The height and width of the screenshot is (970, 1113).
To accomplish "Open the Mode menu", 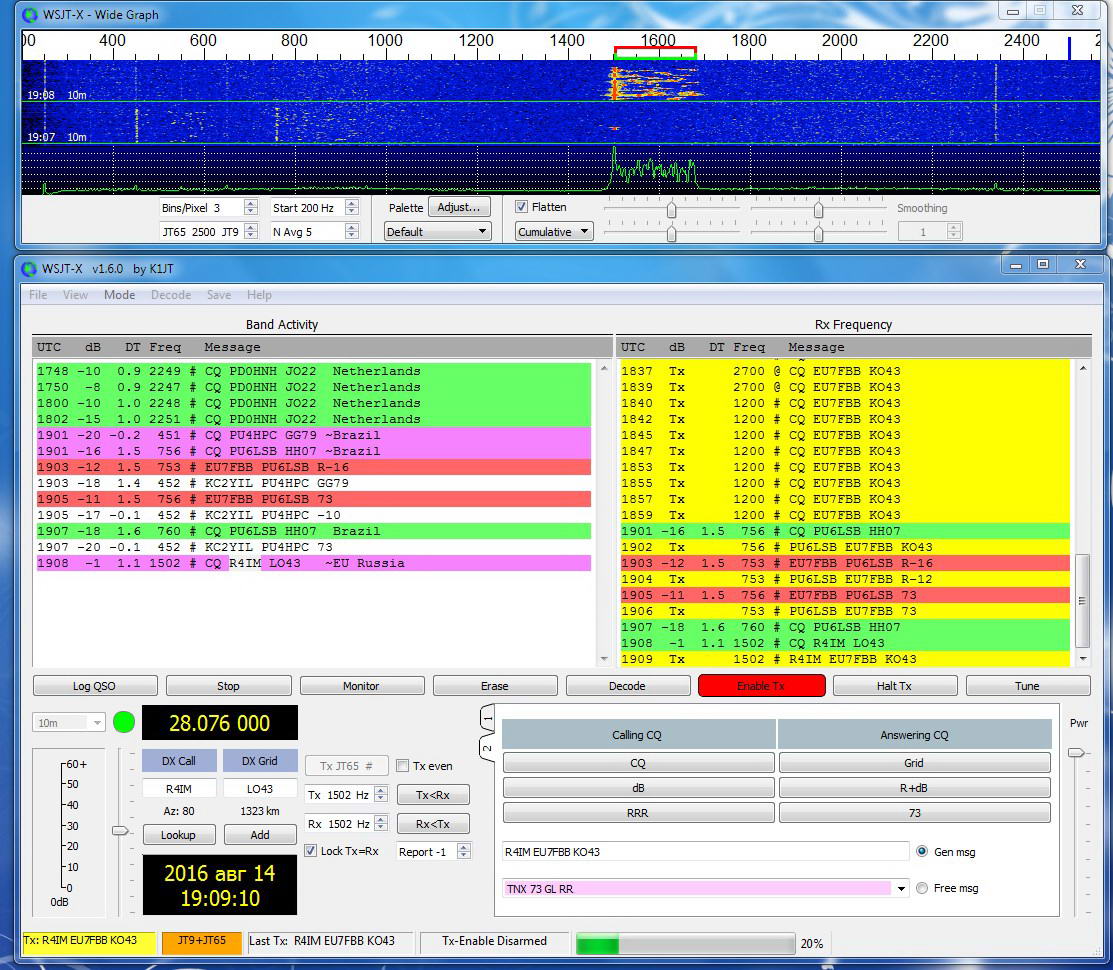I will [x=119, y=294].
